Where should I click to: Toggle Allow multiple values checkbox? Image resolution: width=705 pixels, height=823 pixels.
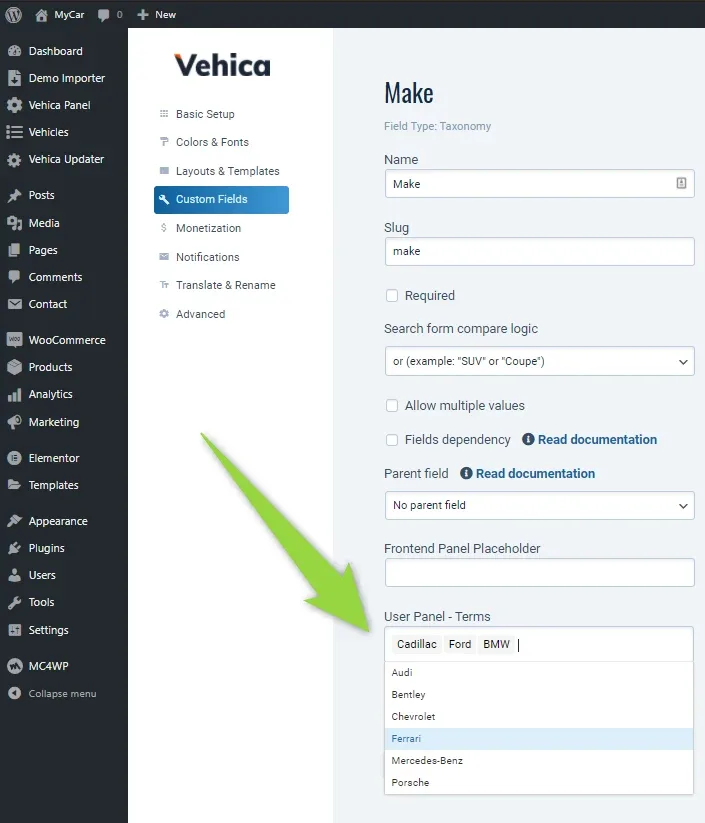(x=392, y=406)
